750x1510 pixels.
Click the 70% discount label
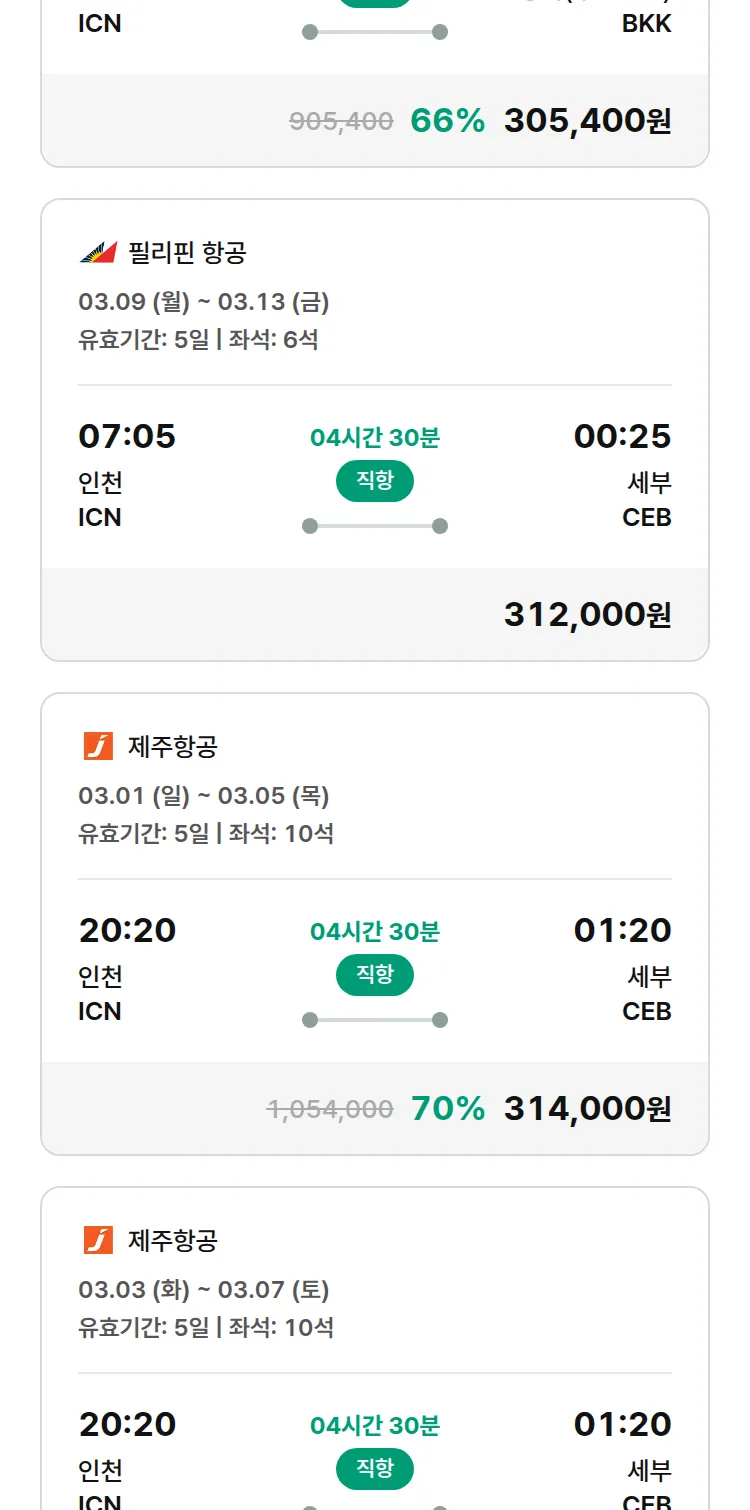point(448,1108)
